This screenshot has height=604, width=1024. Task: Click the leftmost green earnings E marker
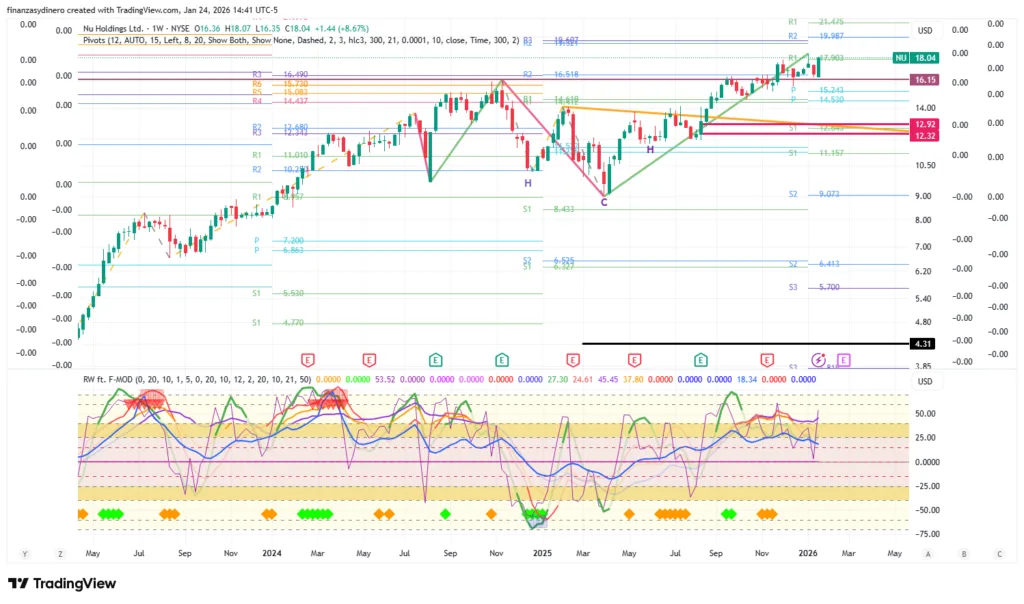coord(436,359)
